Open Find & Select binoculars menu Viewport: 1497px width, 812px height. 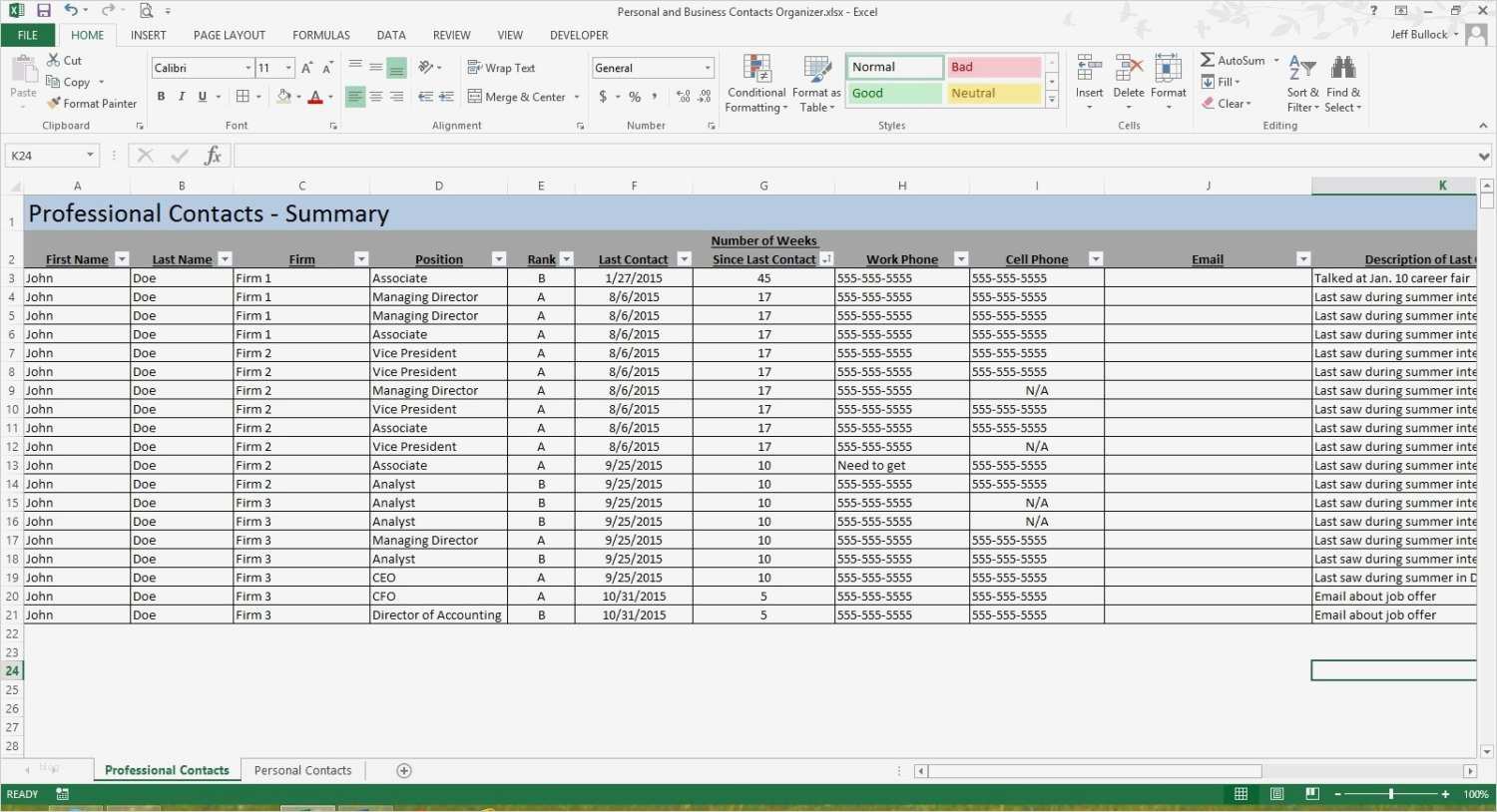coord(1343,84)
